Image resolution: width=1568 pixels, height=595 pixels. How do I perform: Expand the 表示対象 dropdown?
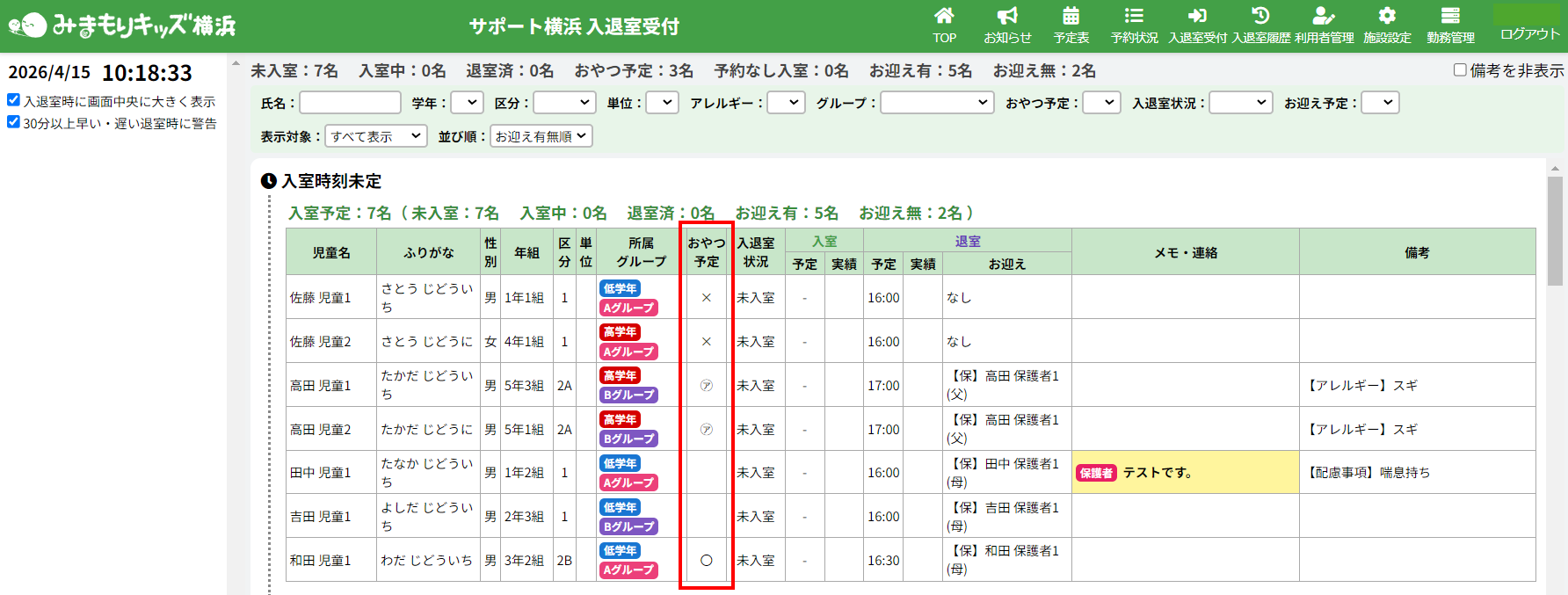point(375,136)
